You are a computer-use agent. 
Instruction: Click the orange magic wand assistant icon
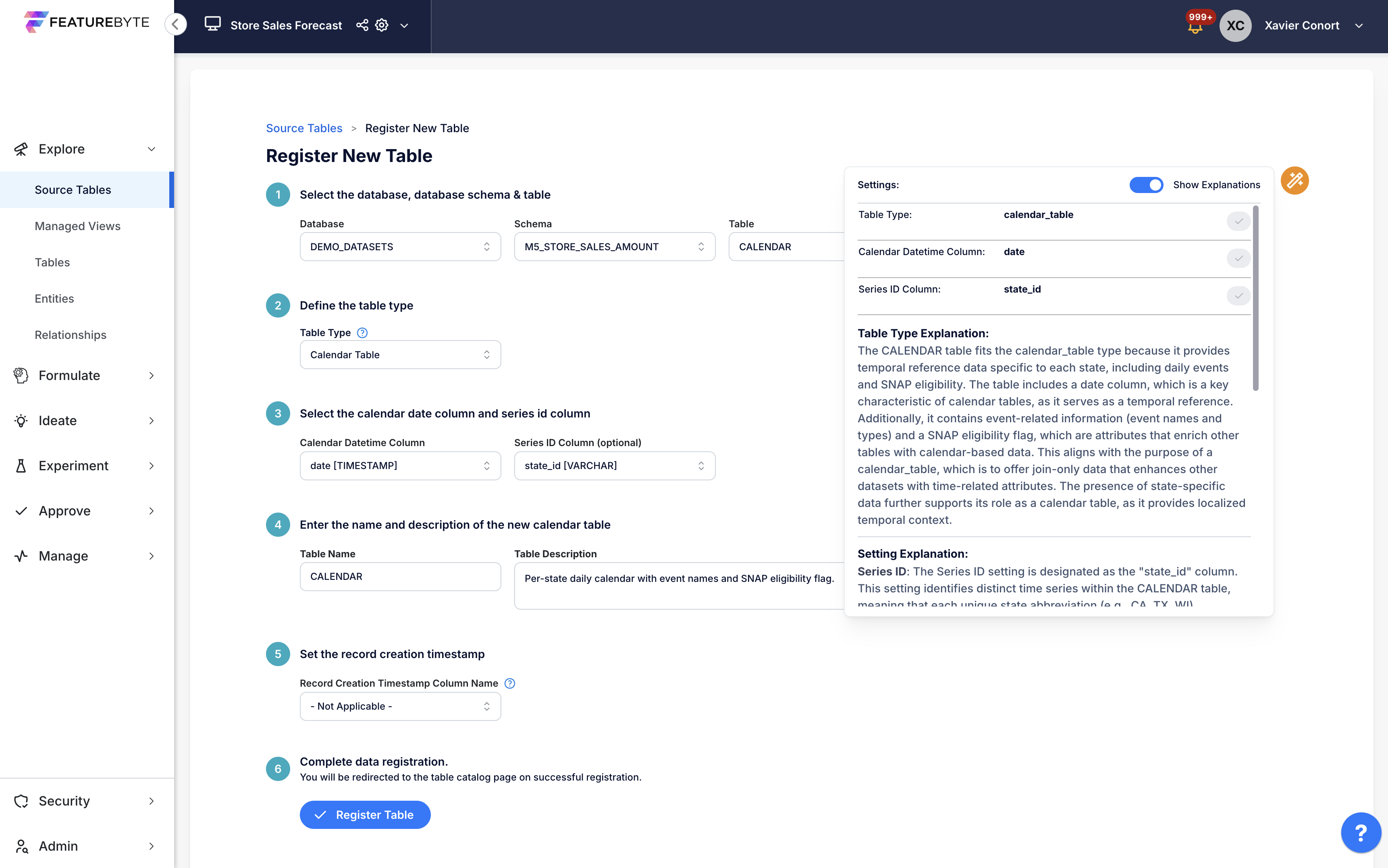[1294, 181]
